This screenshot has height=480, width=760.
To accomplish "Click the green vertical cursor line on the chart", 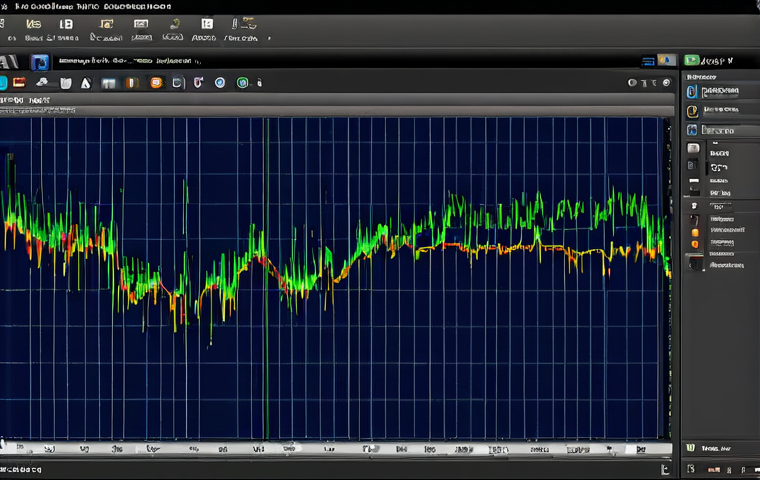I will (266, 279).
